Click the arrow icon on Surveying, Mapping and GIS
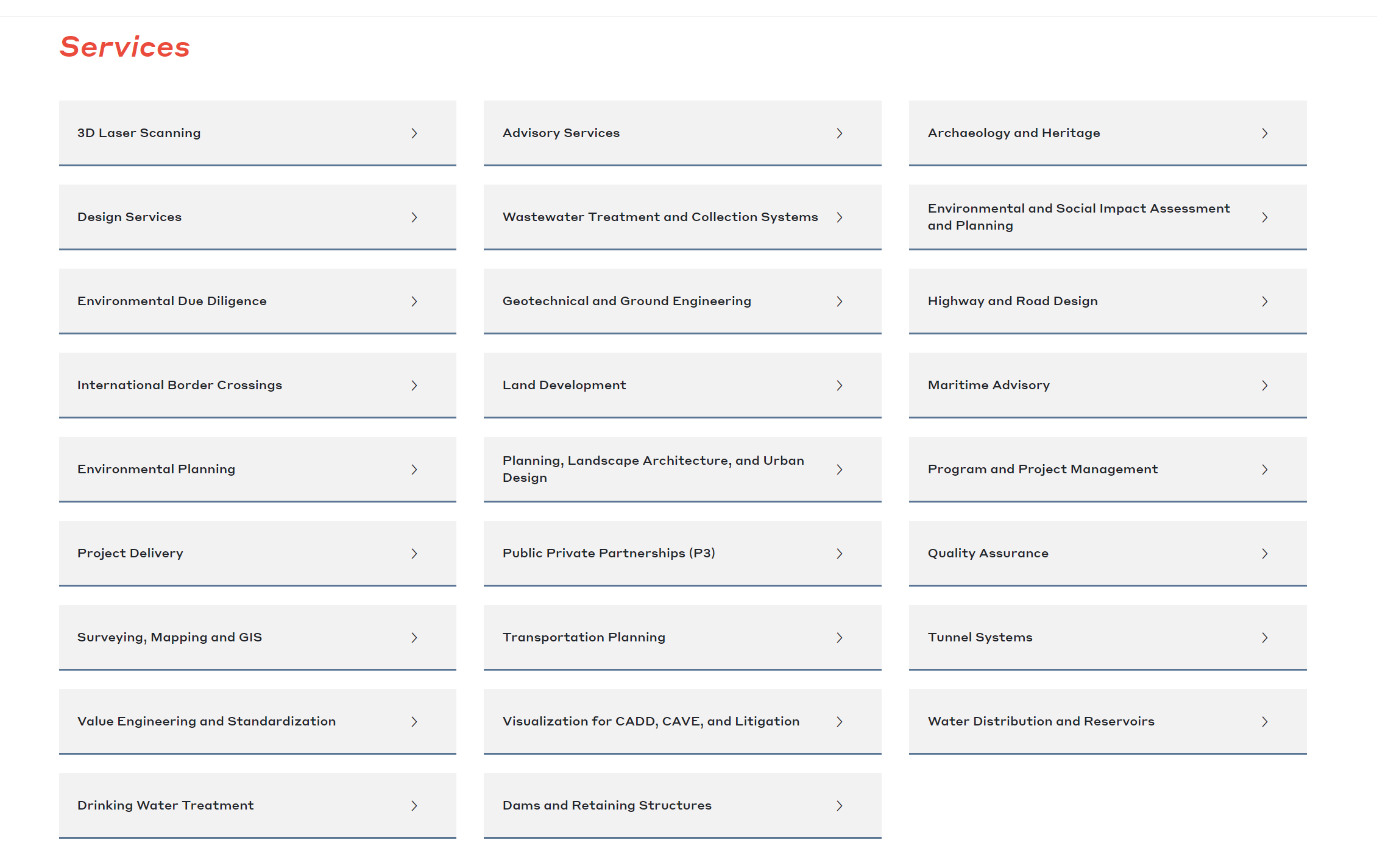 pyautogui.click(x=414, y=638)
